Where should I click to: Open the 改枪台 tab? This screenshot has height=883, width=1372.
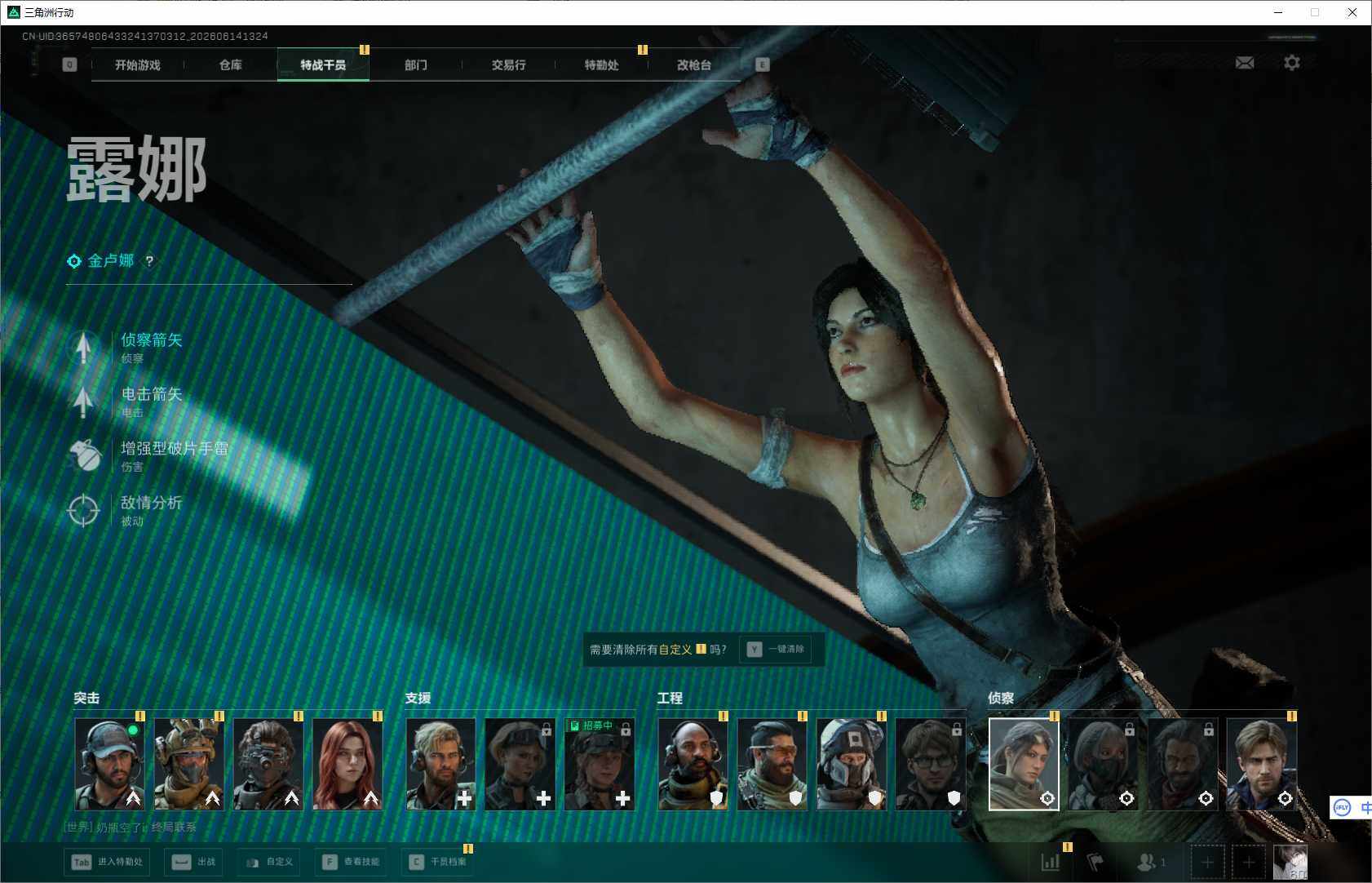pyautogui.click(x=694, y=64)
